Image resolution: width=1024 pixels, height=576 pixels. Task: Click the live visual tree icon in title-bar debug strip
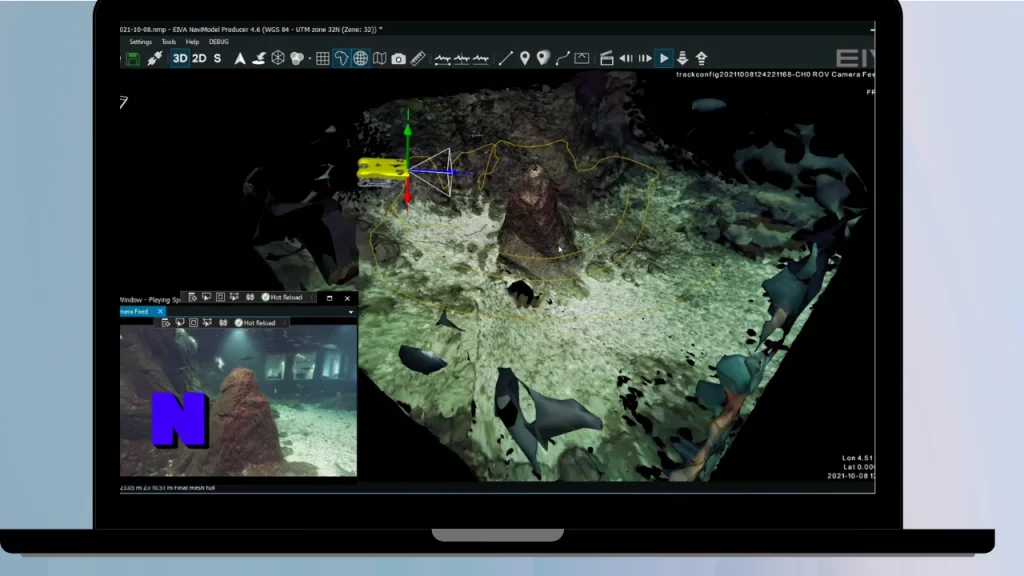point(193,297)
